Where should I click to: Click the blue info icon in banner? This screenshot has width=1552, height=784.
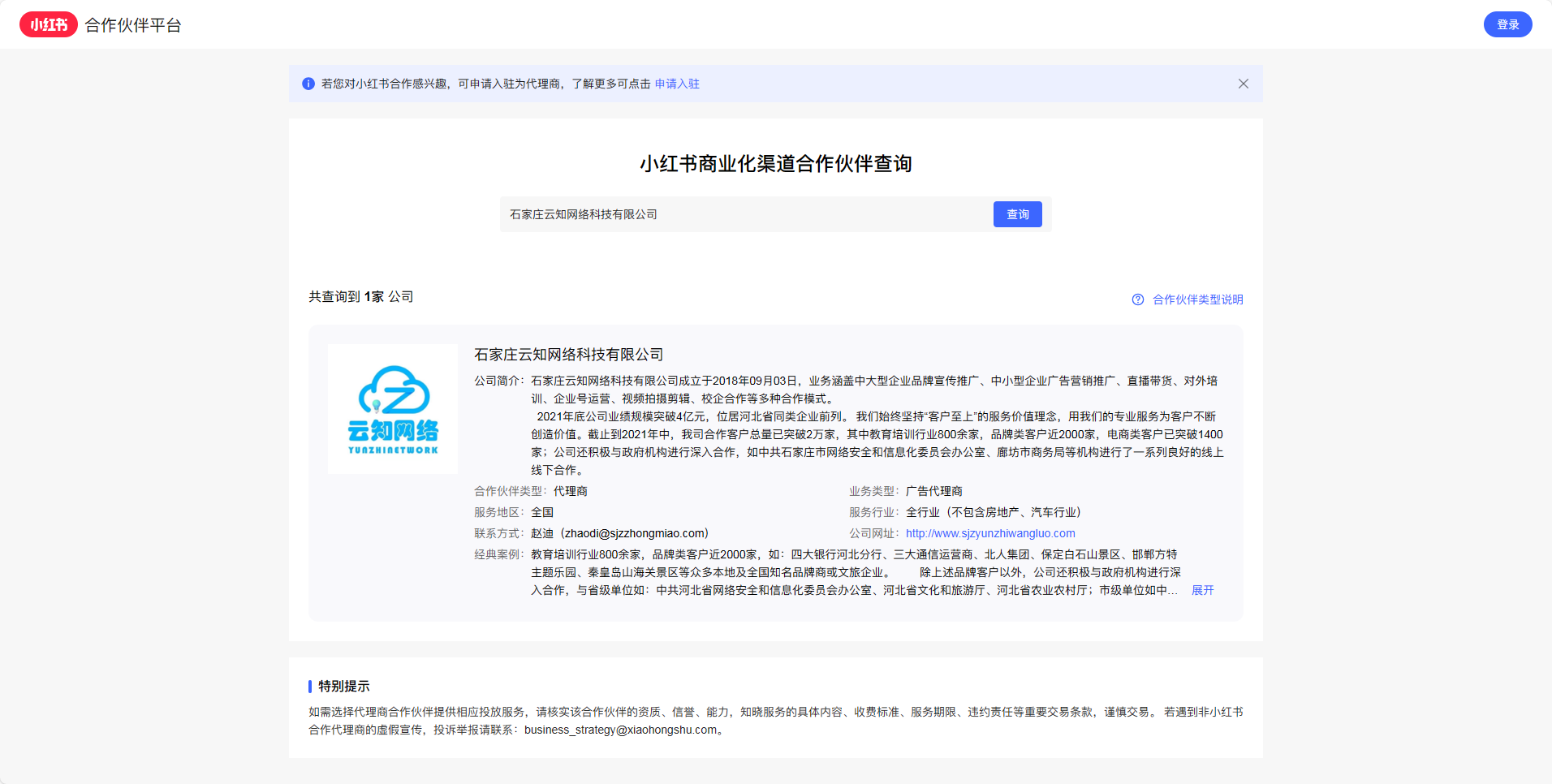pos(308,84)
